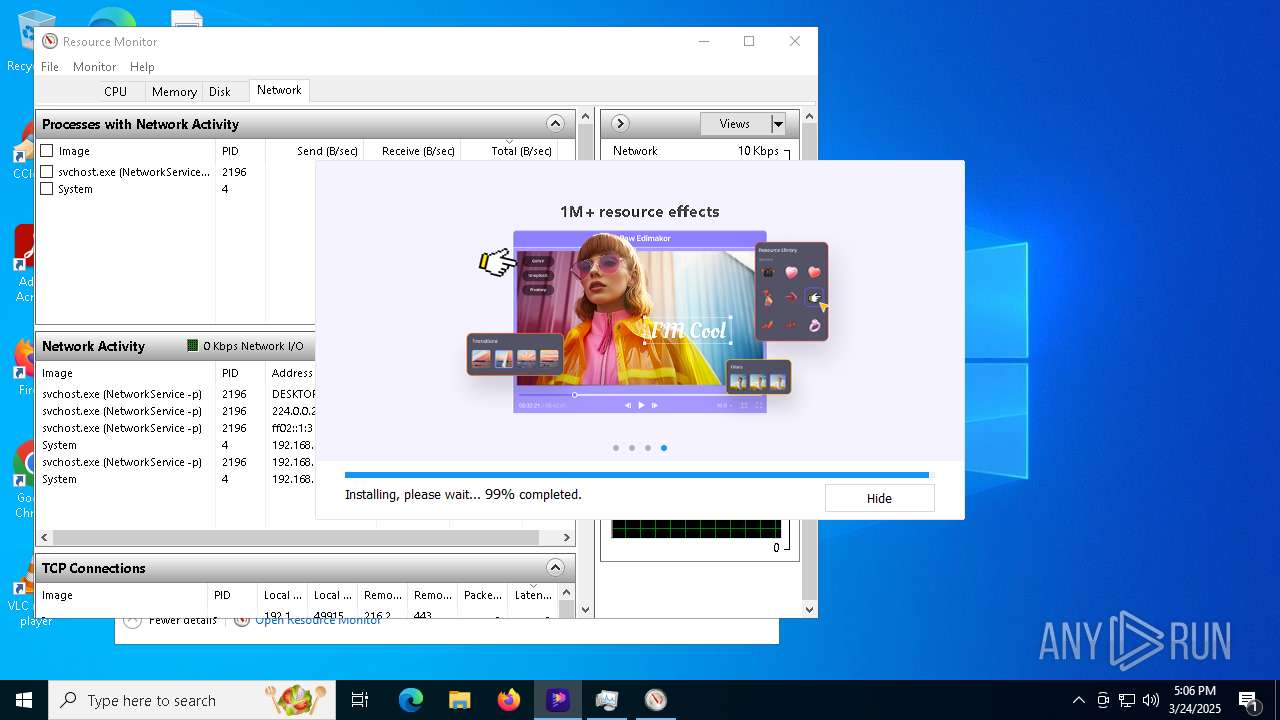This screenshot has height=720, width=1280.
Task: Open File Explorer from taskbar
Action: (459, 700)
